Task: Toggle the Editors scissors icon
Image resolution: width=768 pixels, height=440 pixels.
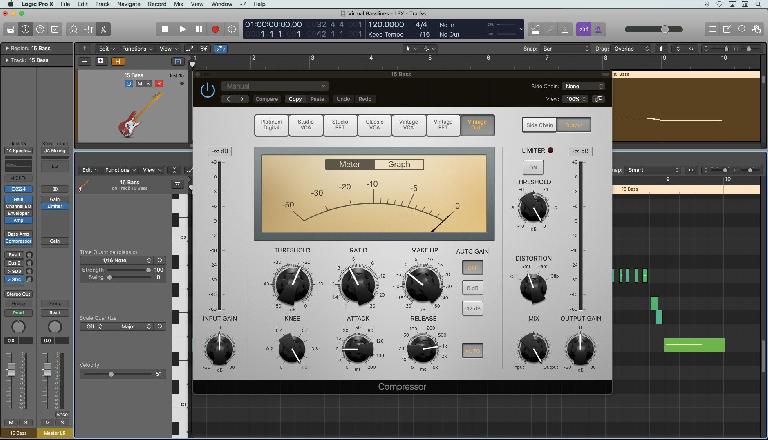Action: (103, 29)
